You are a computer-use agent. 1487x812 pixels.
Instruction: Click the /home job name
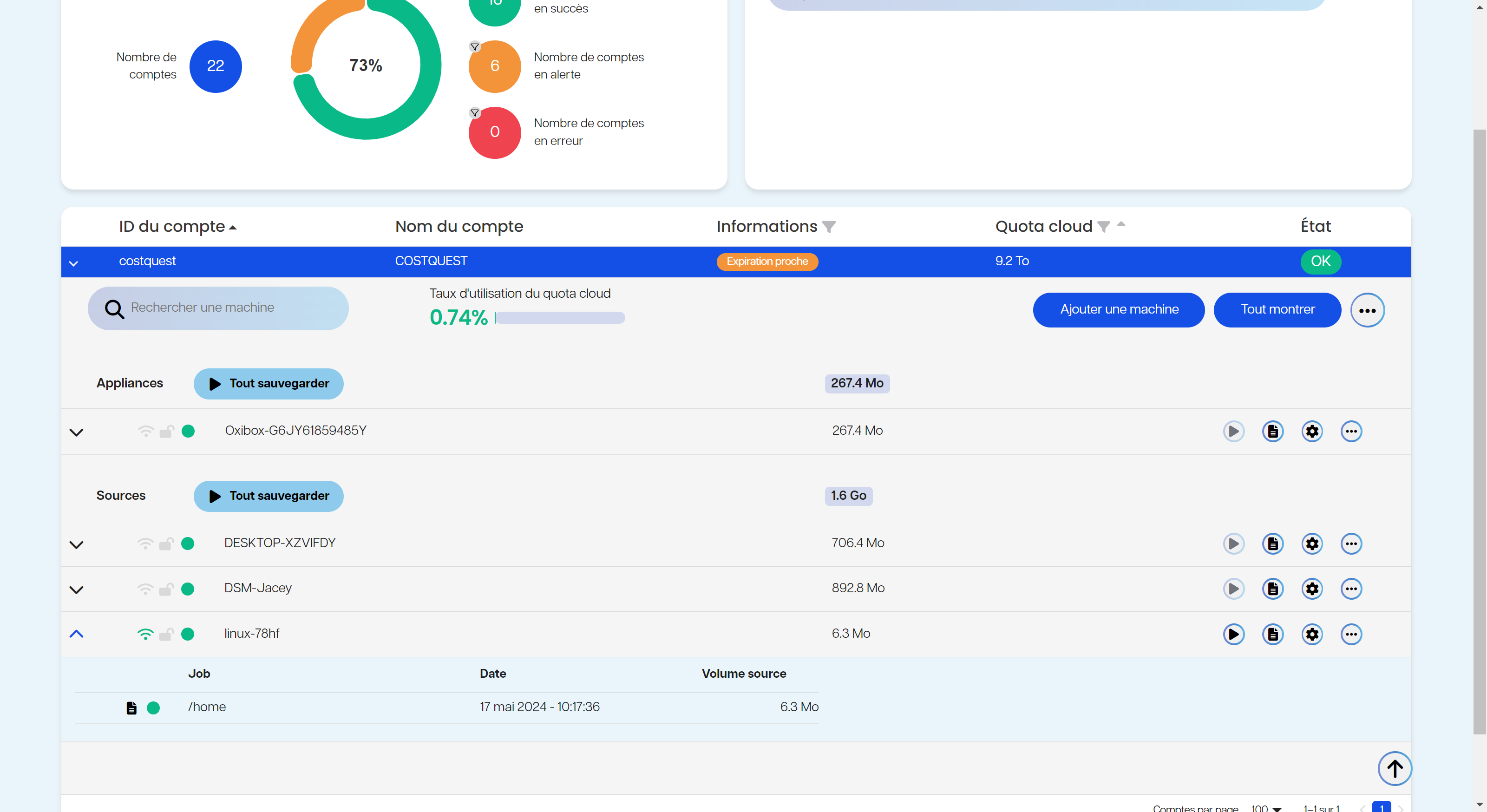pos(207,707)
